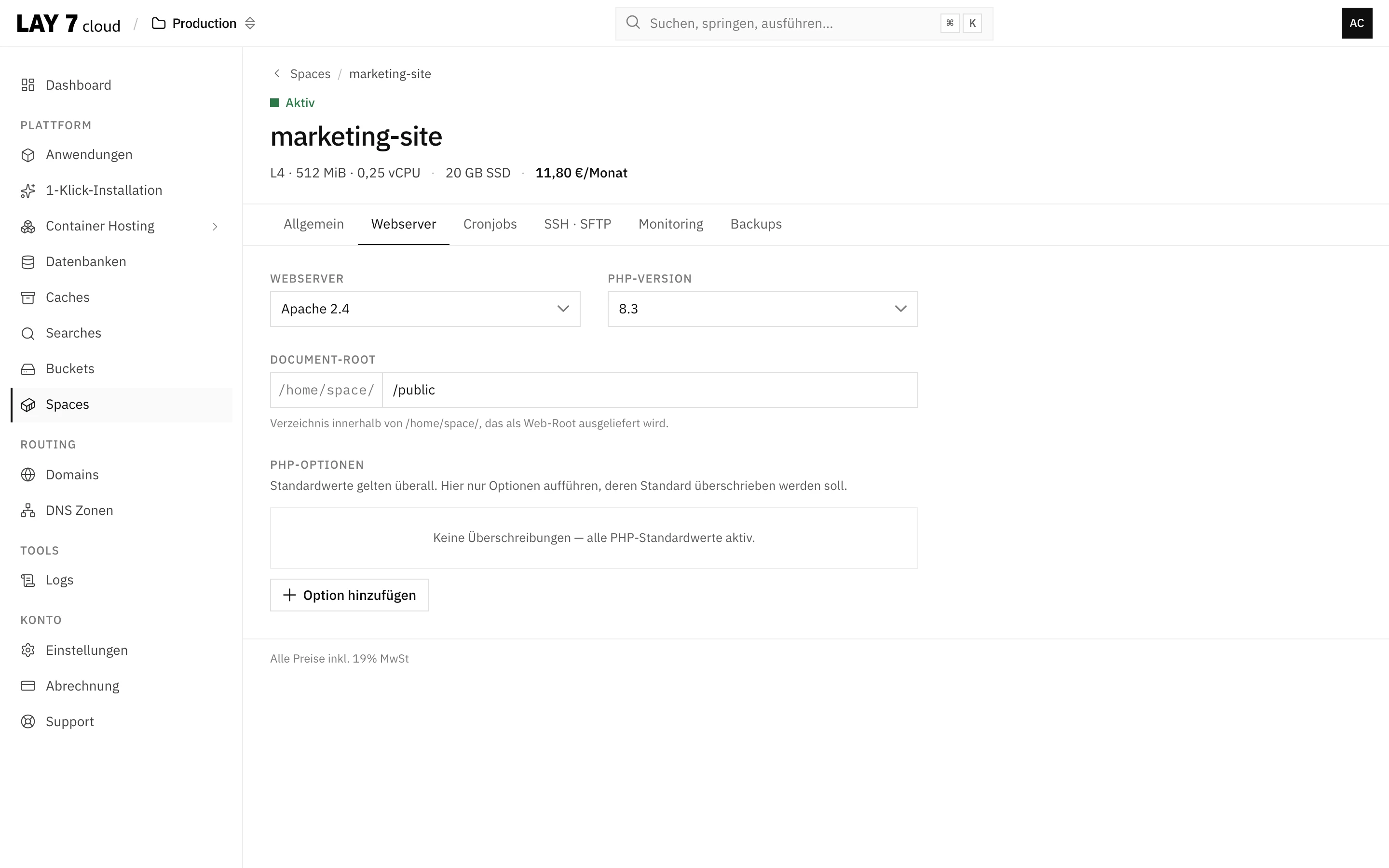This screenshot has height=868, width=1389.
Task: Open Caches in the sidebar
Action: [x=122, y=298]
